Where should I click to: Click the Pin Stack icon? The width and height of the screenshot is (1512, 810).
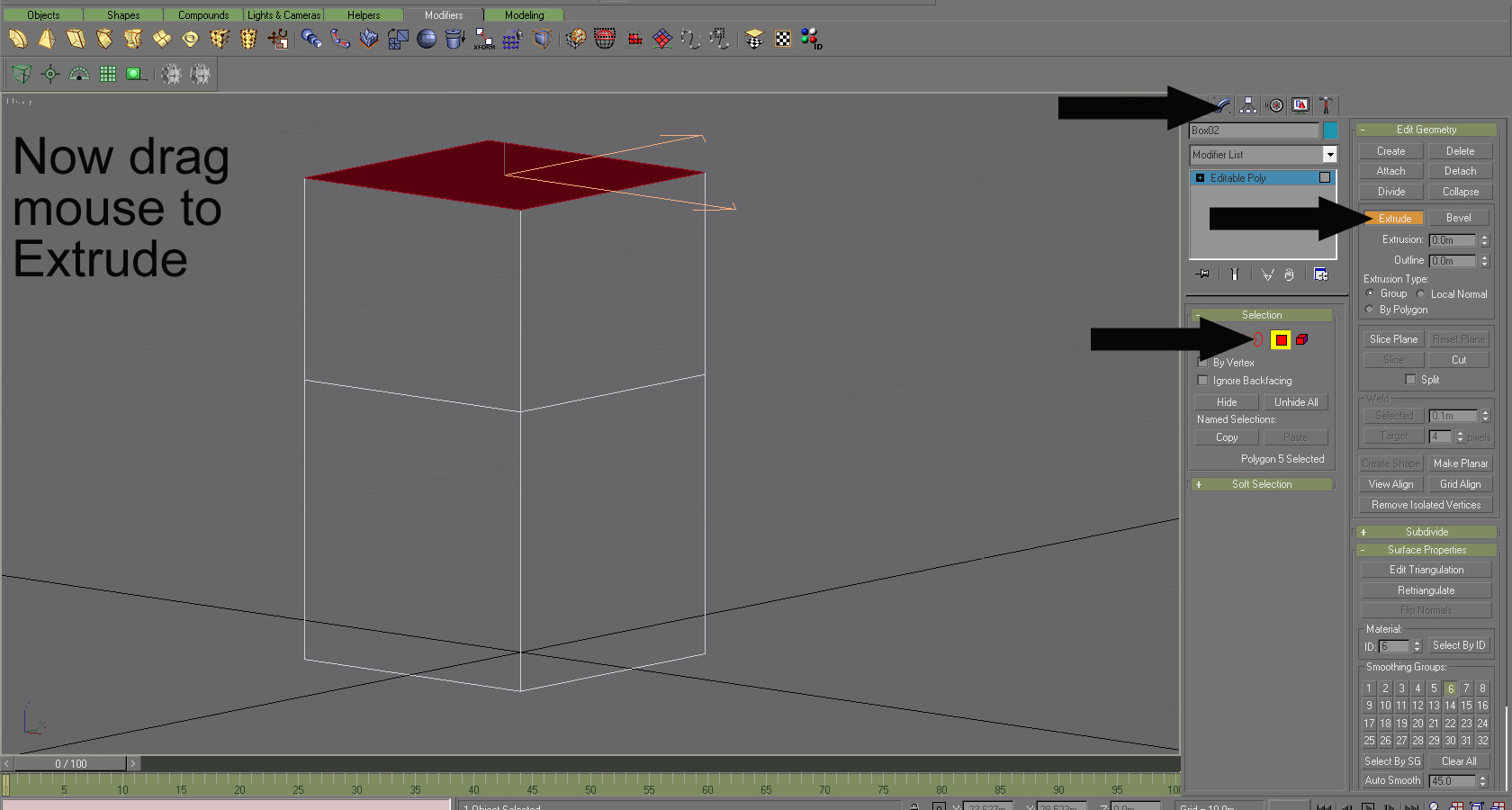(1202, 274)
